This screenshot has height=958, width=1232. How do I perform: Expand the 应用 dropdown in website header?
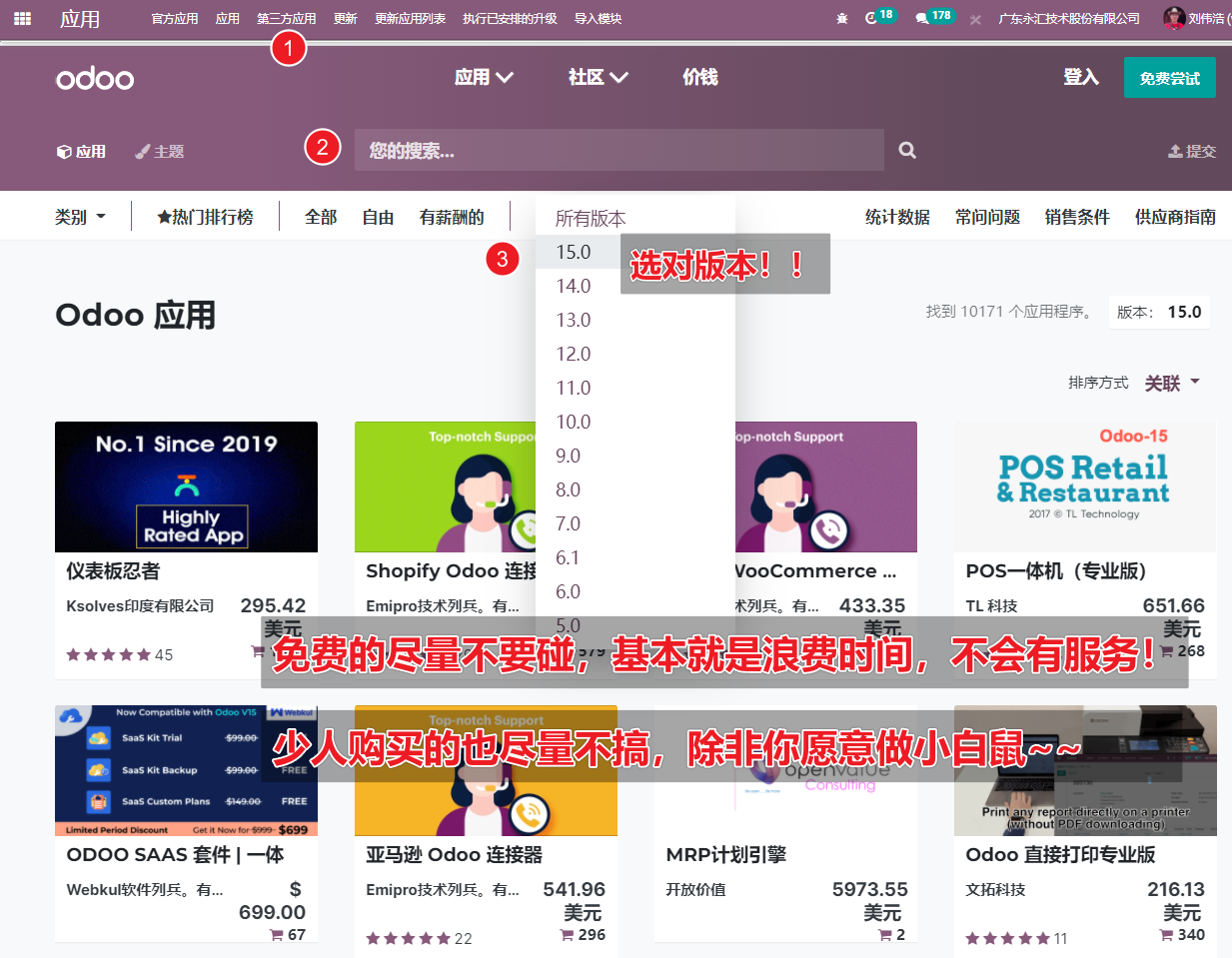pos(484,77)
